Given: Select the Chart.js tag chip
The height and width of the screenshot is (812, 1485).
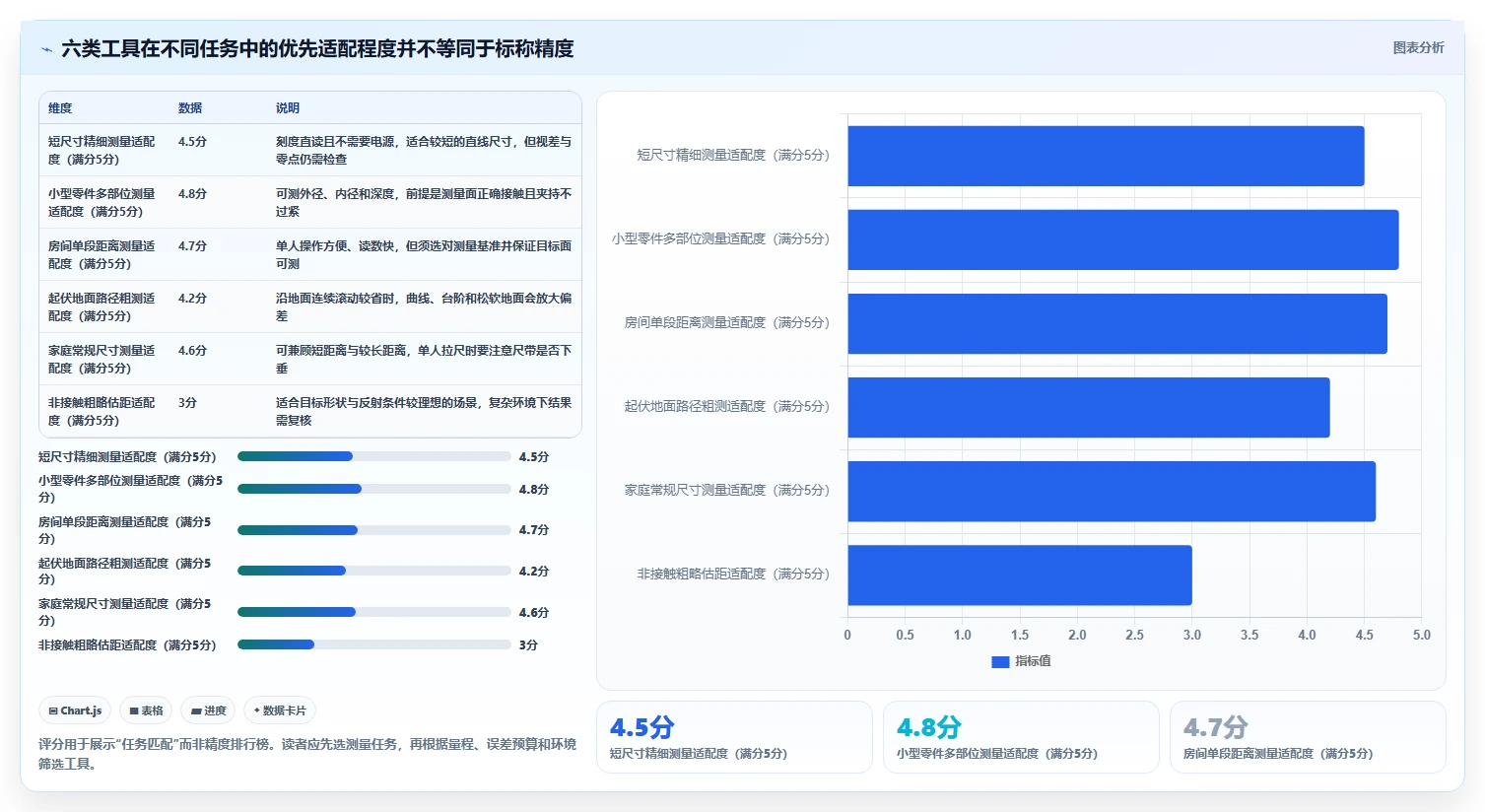Looking at the screenshot, I should (x=76, y=710).
